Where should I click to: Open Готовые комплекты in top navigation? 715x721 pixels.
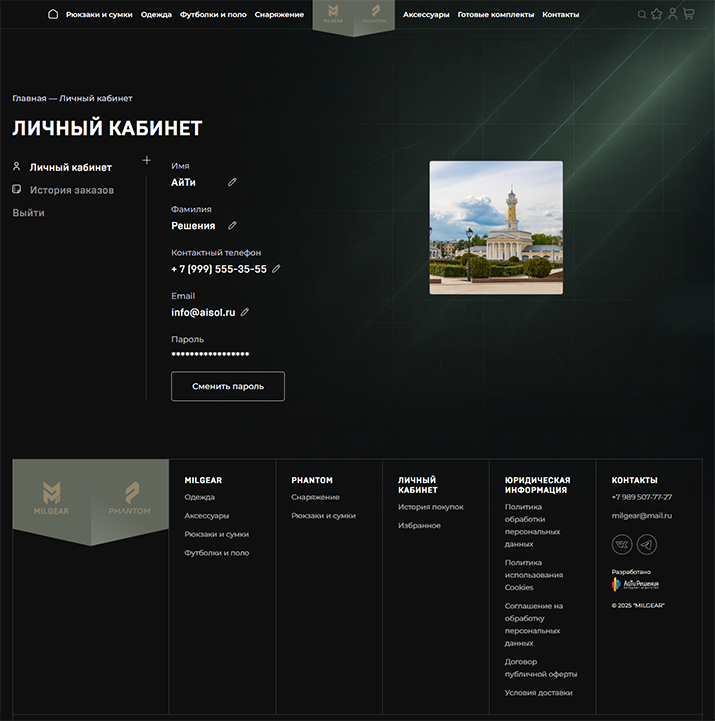coord(496,15)
